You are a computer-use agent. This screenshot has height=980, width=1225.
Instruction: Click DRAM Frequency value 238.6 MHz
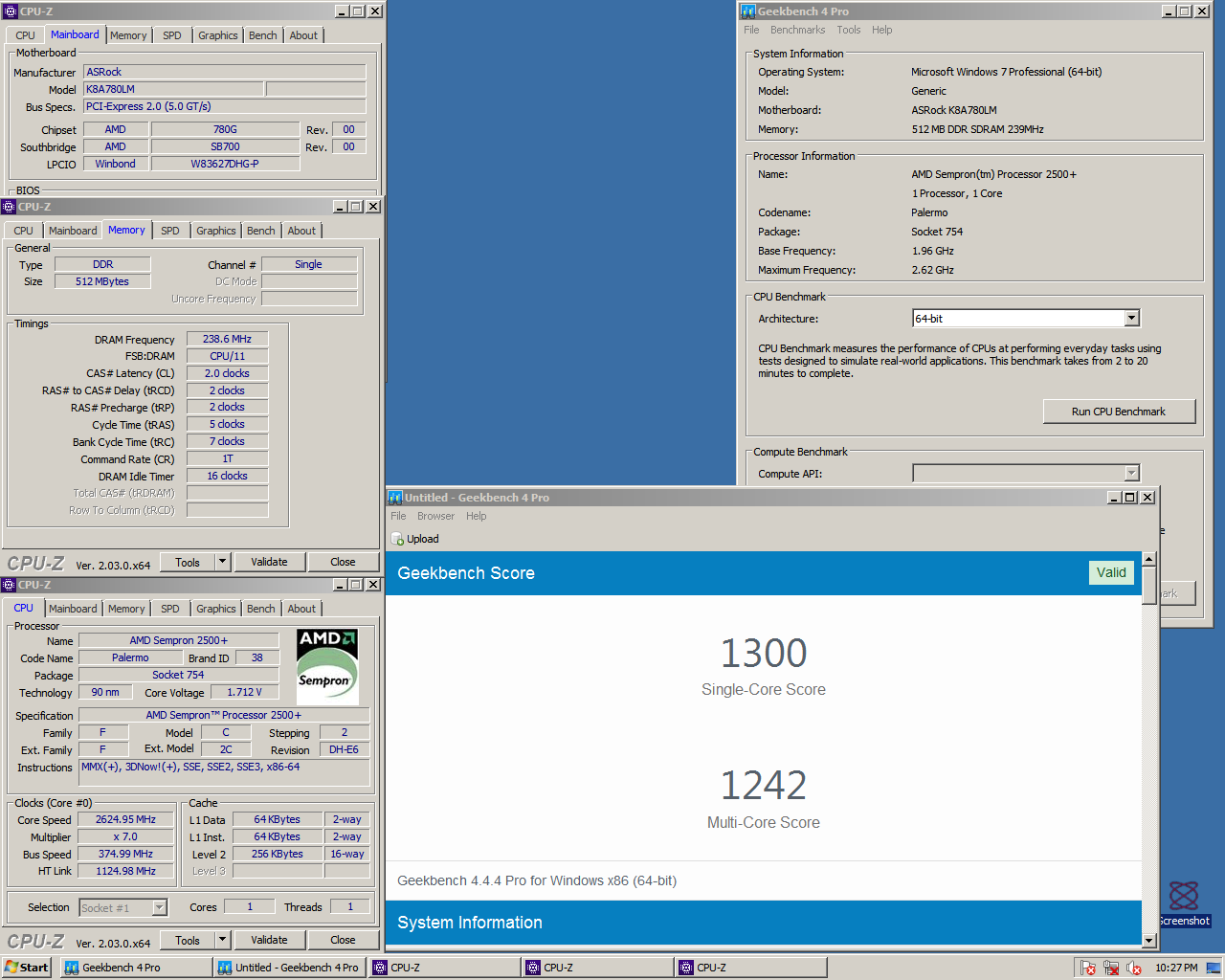tap(227, 339)
